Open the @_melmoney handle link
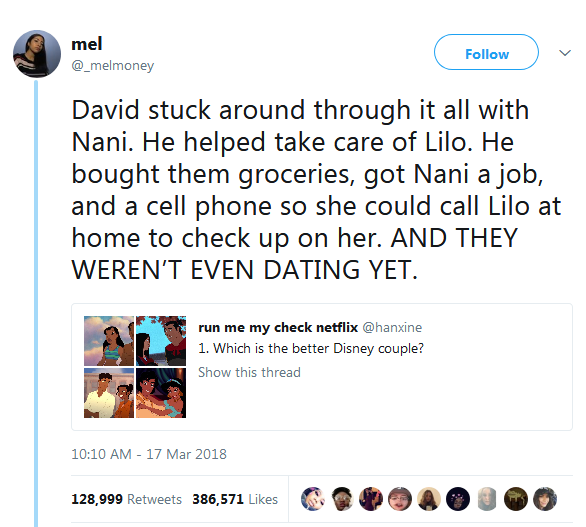This screenshot has width=586, height=527. (x=112, y=66)
